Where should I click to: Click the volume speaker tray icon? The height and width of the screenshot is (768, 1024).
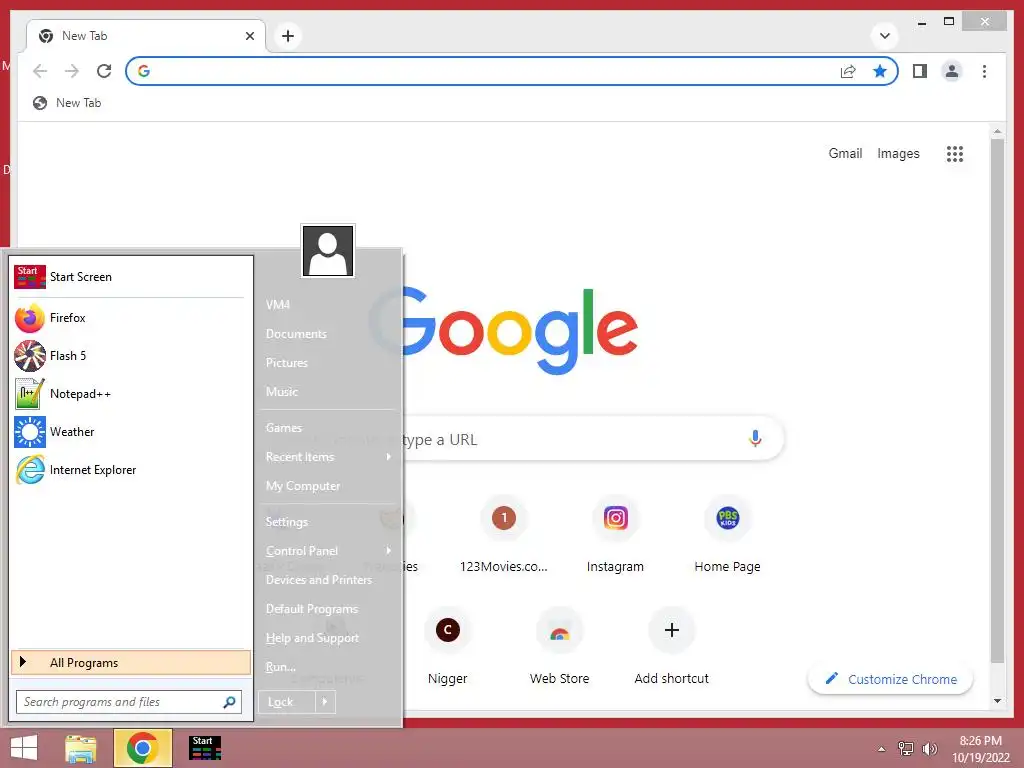point(929,749)
